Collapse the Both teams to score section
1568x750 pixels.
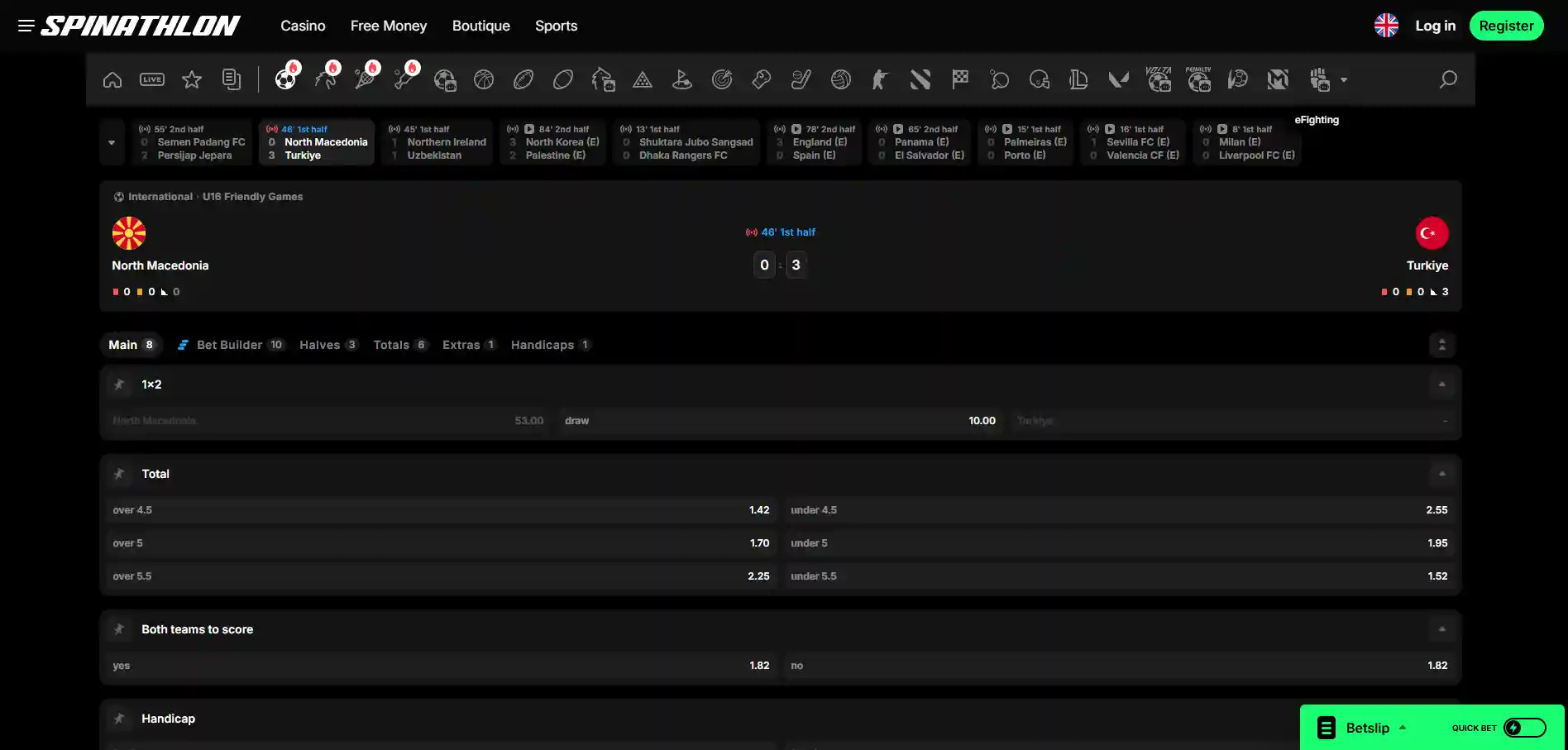click(1441, 629)
